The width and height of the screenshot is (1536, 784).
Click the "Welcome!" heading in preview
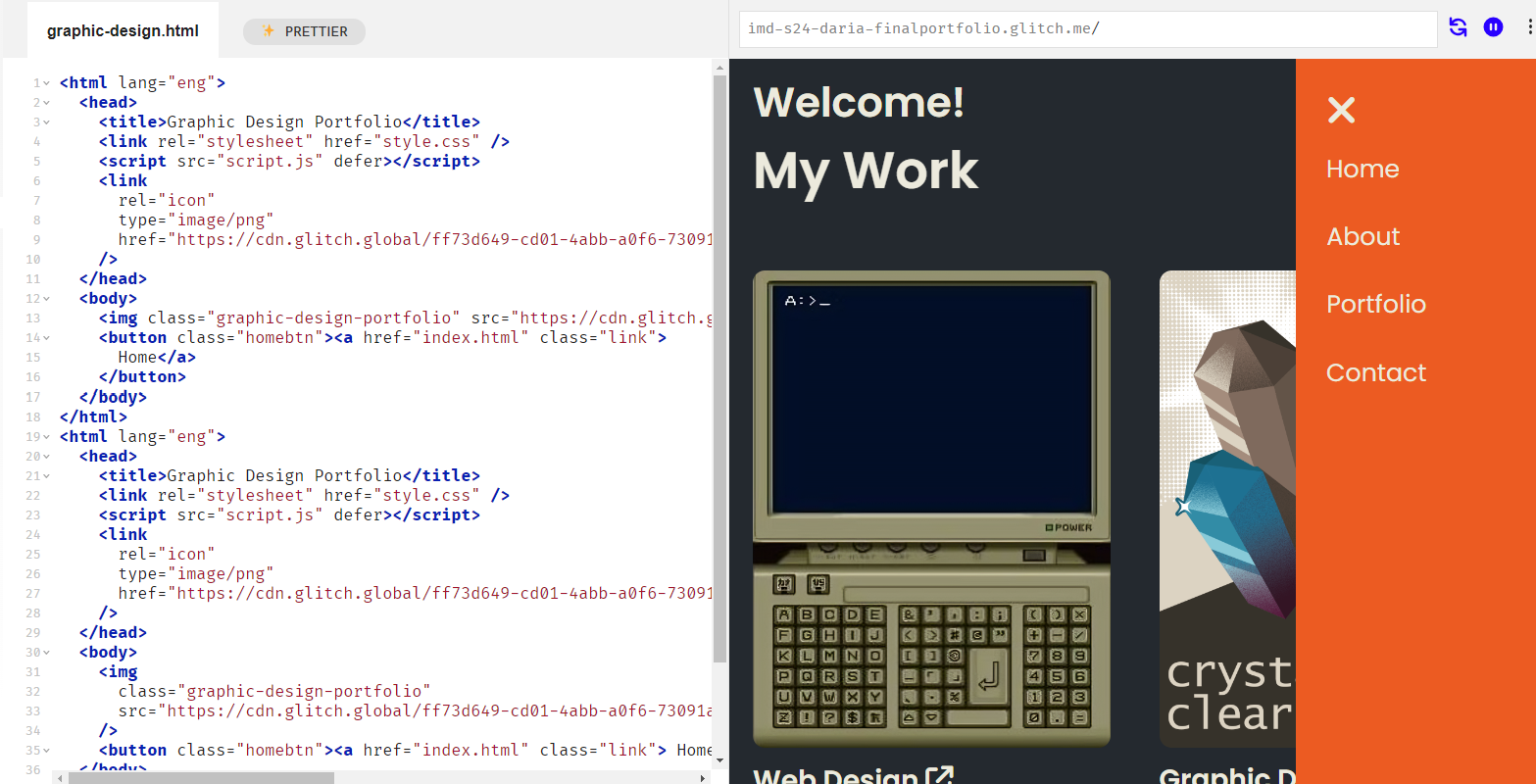point(859,102)
